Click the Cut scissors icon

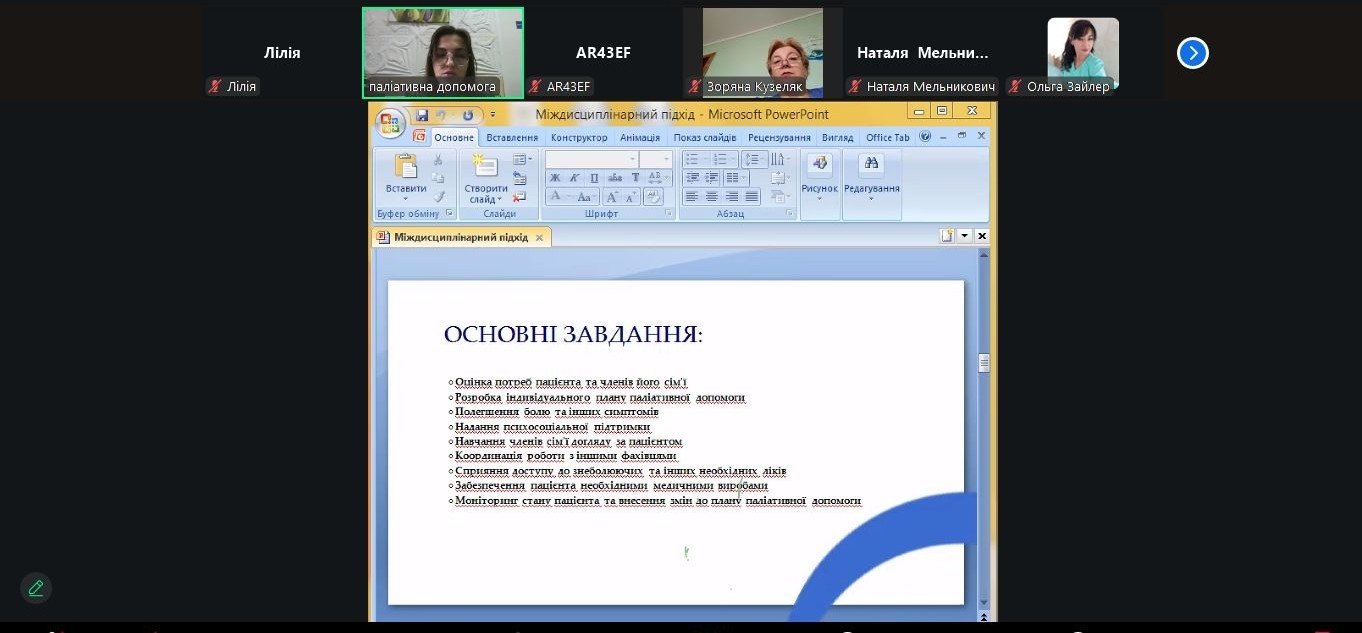coord(438,160)
